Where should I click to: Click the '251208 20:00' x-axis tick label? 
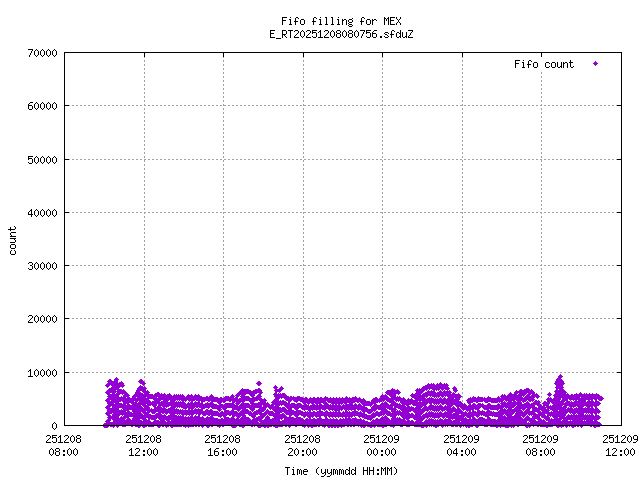(302, 445)
